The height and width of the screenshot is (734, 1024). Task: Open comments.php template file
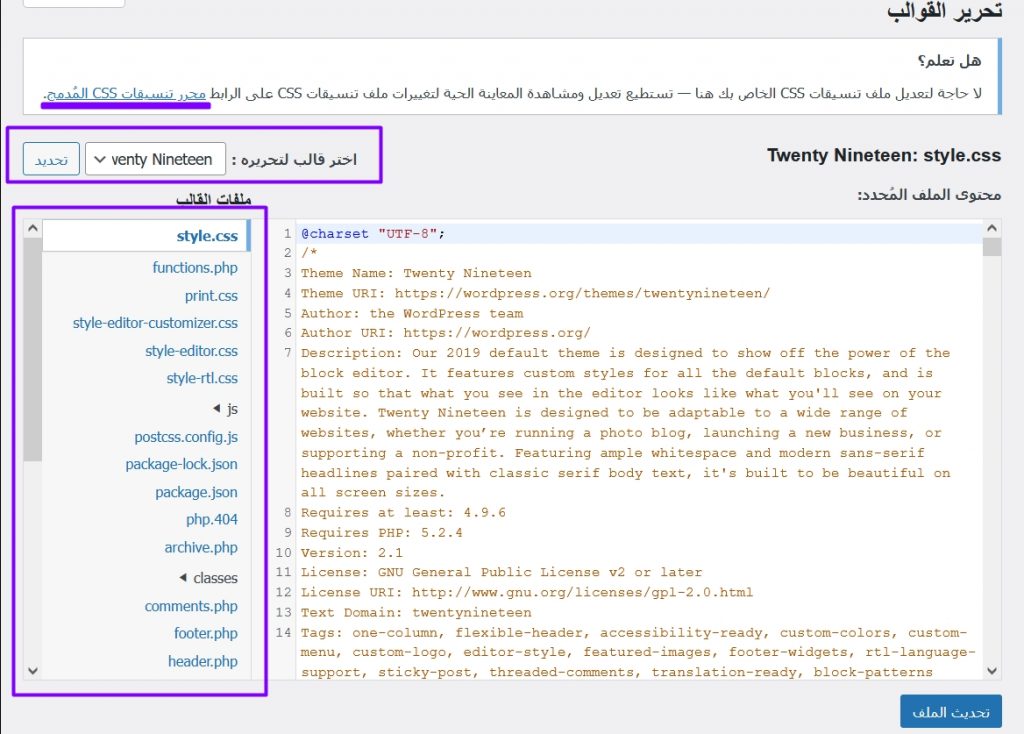pyautogui.click(x=191, y=607)
